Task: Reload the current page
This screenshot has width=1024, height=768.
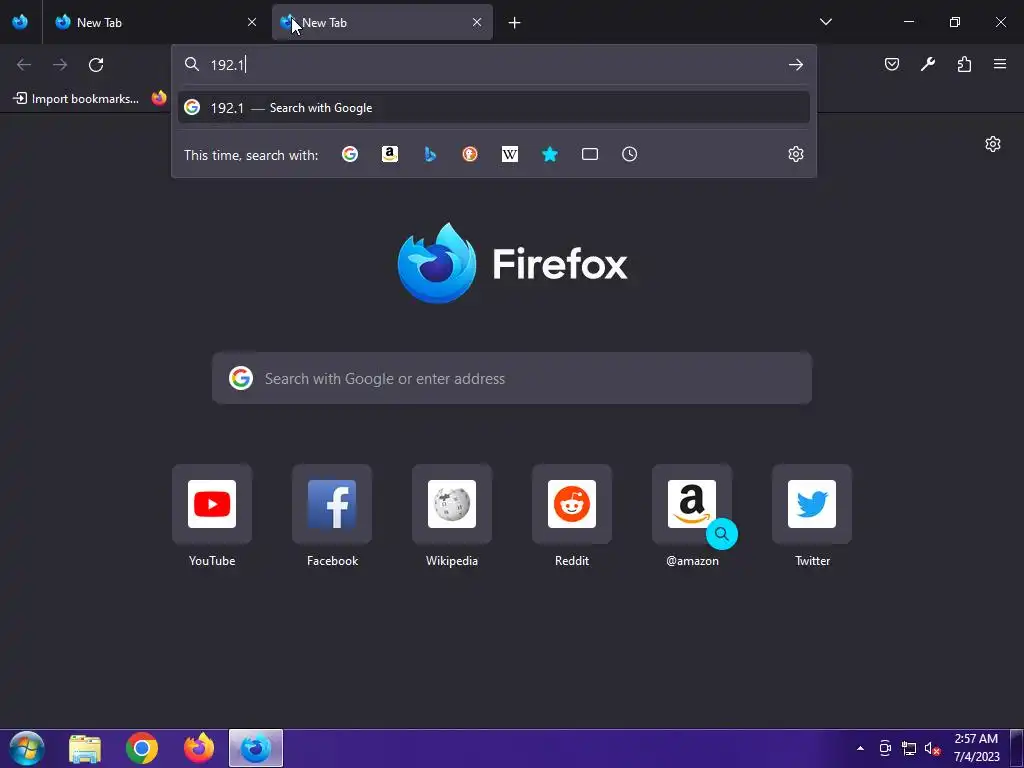Action: [96, 65]
